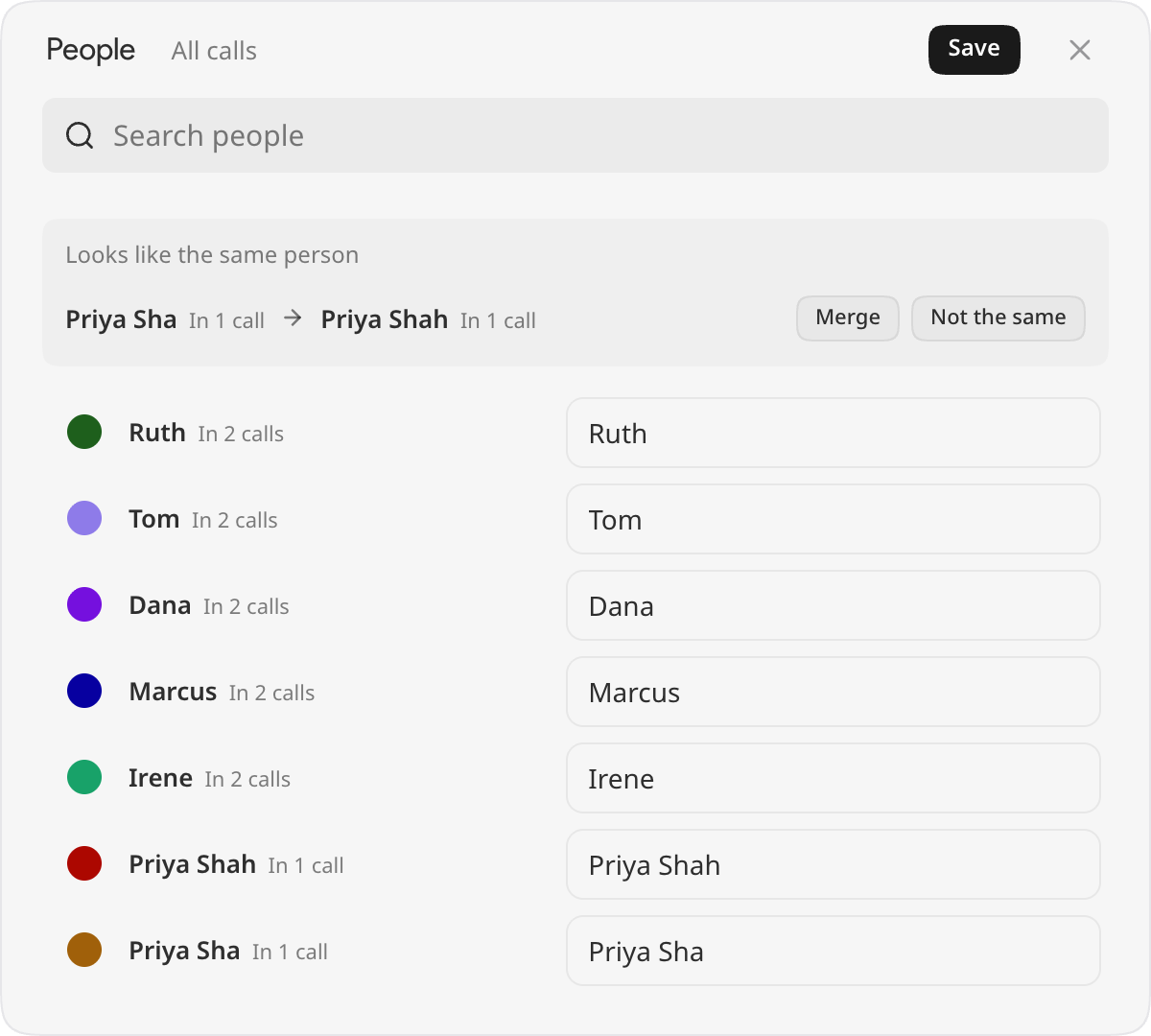Merge Priya Sha into Priya Shah

848,318
